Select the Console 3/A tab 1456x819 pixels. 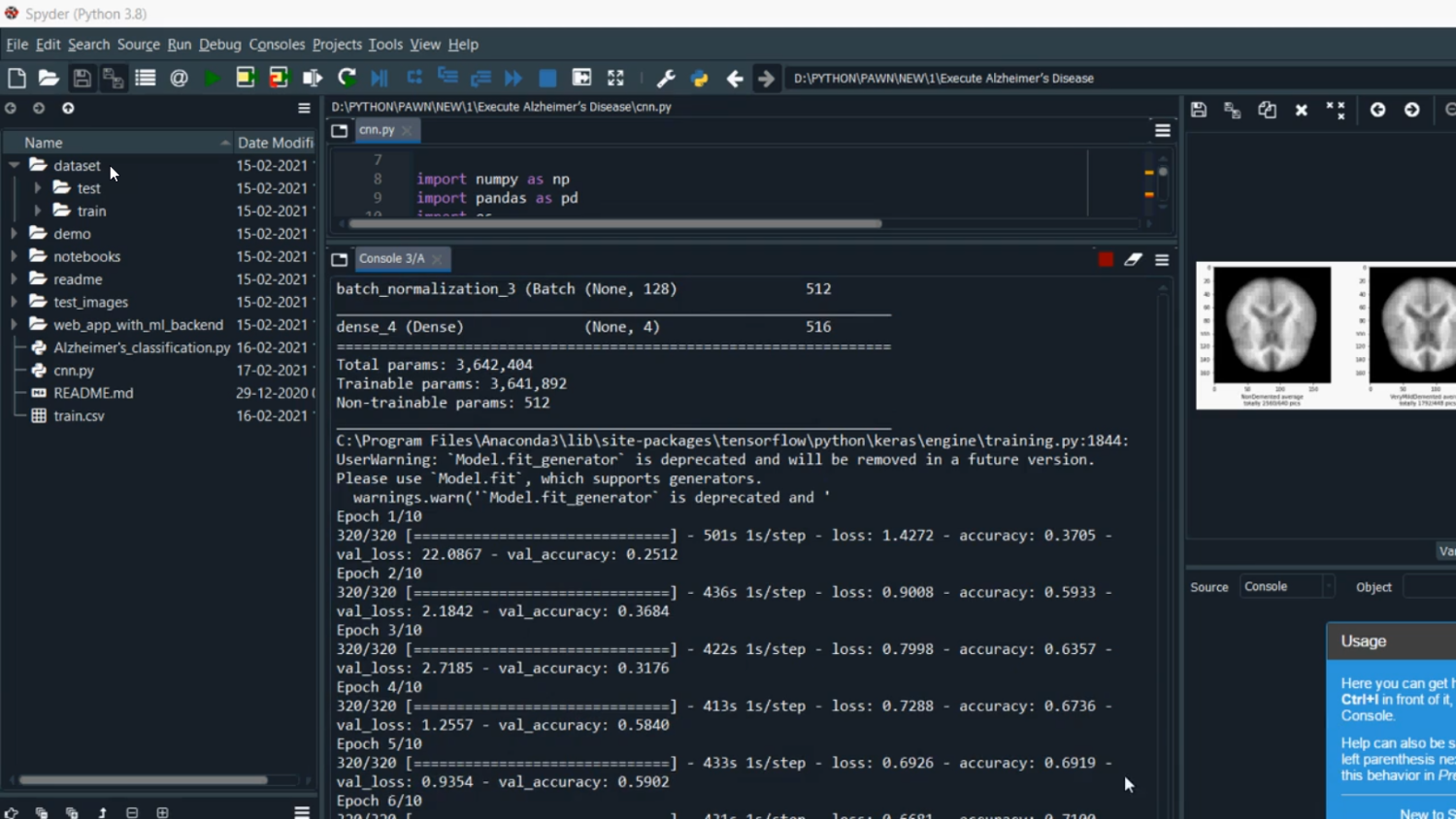(x=391, y=259)
